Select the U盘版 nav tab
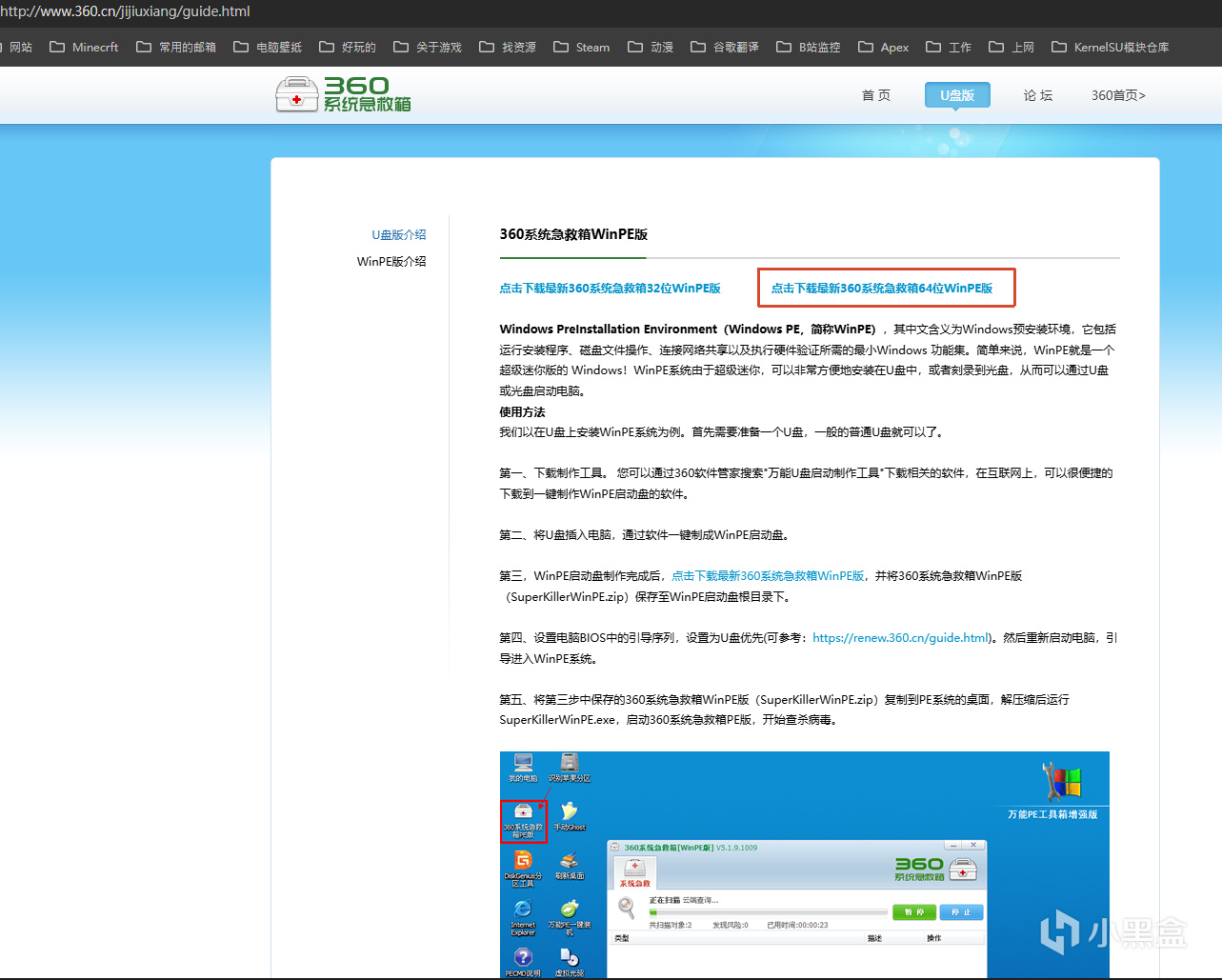Viewport: 1222px width, 980px height. tap(957, 95)
